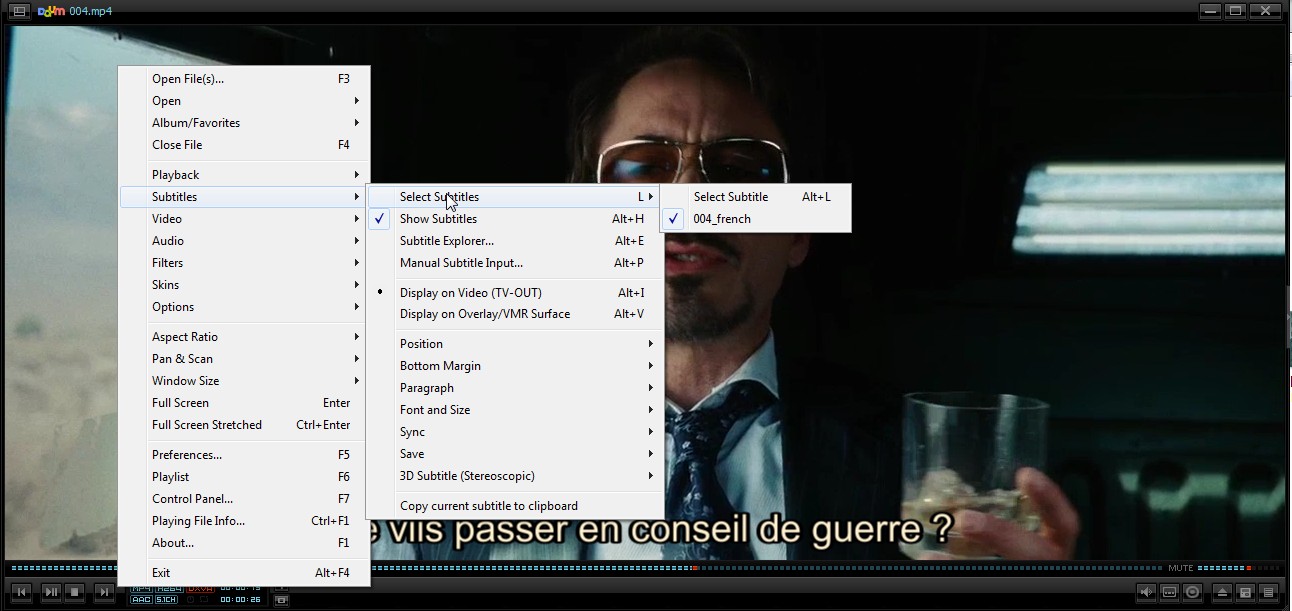Image resolution: width=1292 pixels, height=611 pixels.
Task: Choose Exit from the context menu
Action: point(244,573)
